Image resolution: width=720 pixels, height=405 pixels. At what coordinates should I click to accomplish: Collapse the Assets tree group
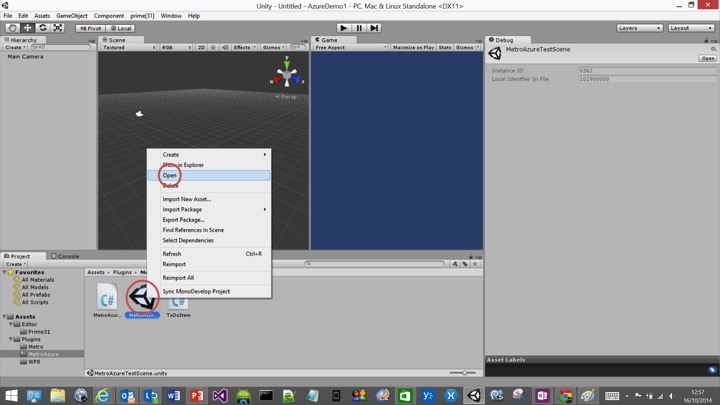tap(5, 317)
